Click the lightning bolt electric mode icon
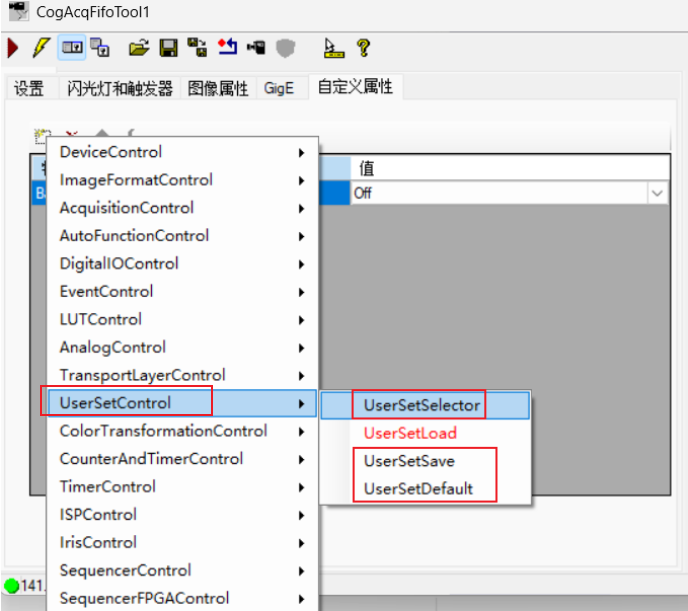Image resolution: width=688 pixels, height=611 pixels. (41, 48)
